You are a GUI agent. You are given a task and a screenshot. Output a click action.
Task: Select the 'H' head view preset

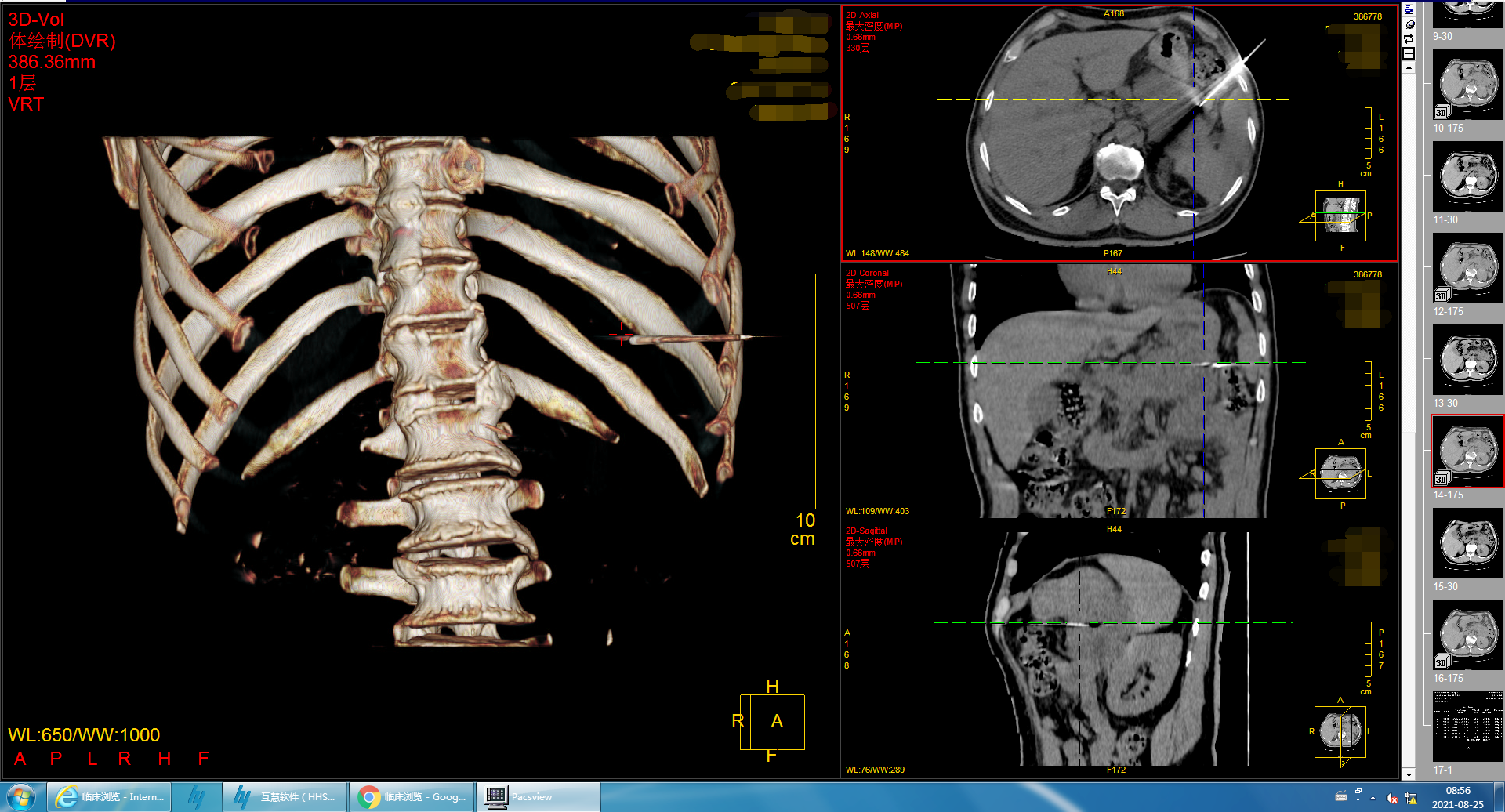point(165,759)
